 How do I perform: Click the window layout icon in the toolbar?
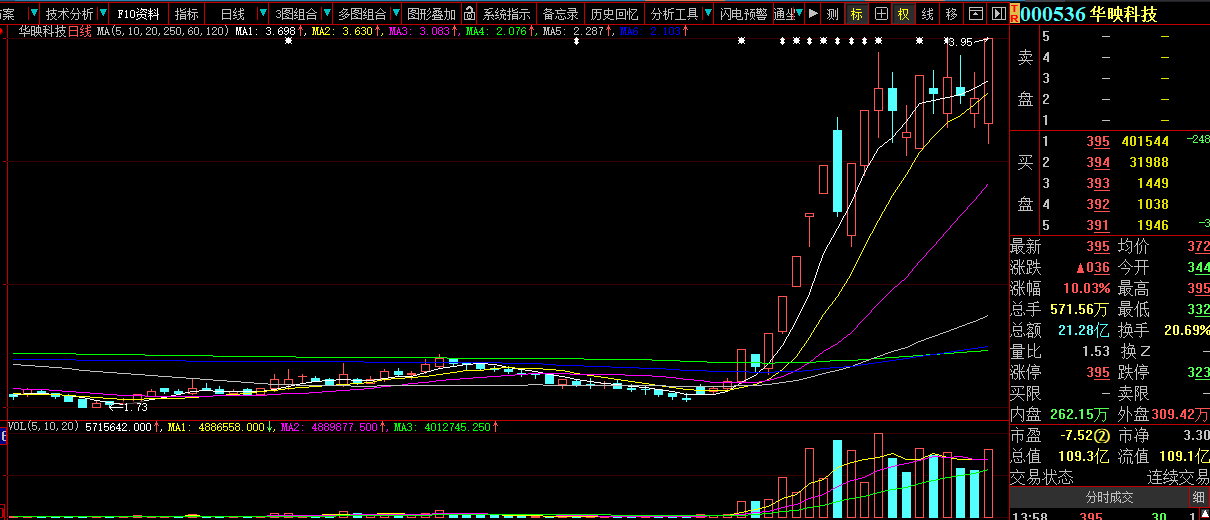tap(975, 14)
